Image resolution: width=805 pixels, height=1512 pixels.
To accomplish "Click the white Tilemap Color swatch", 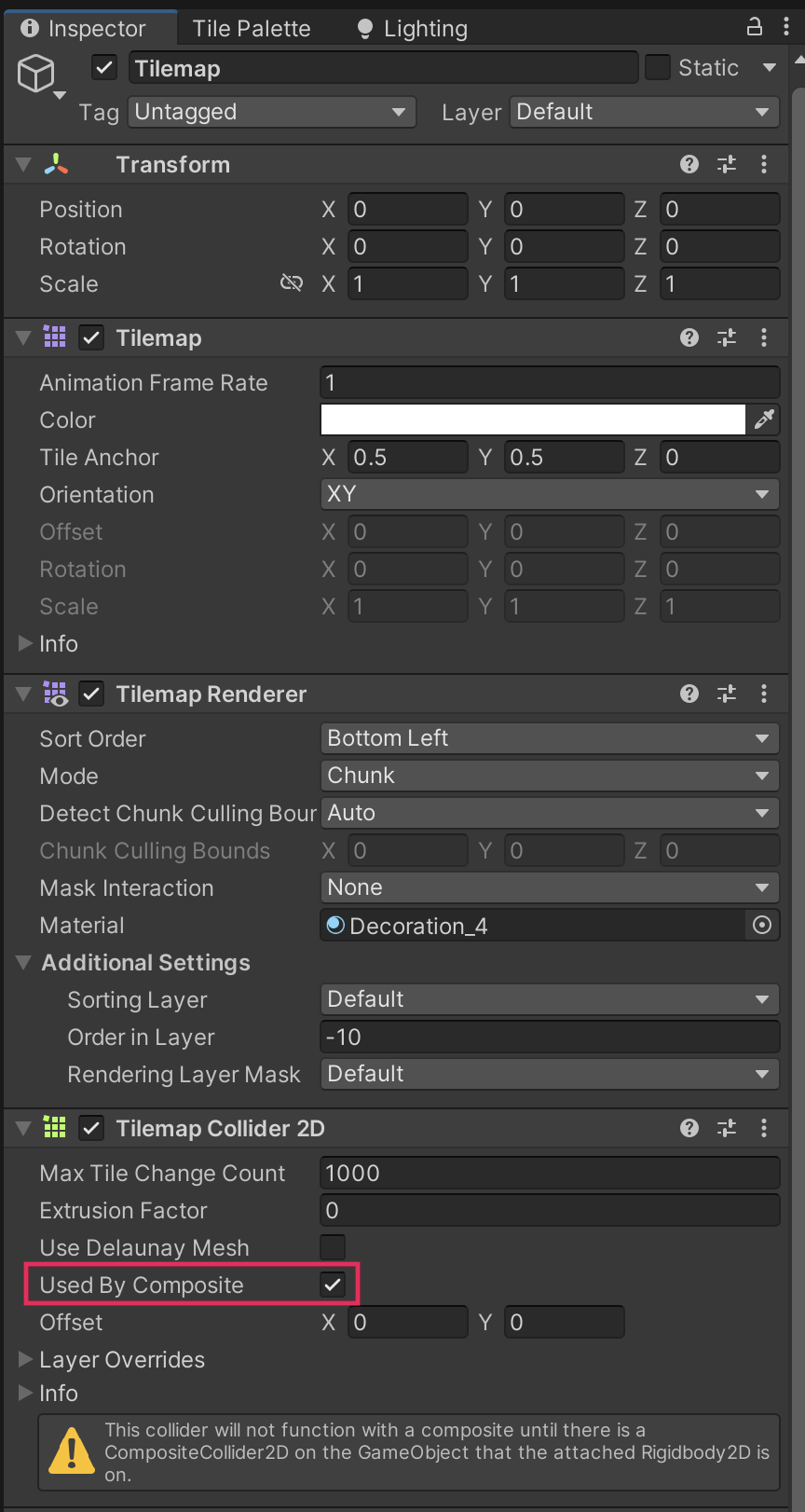I will 532,420.
